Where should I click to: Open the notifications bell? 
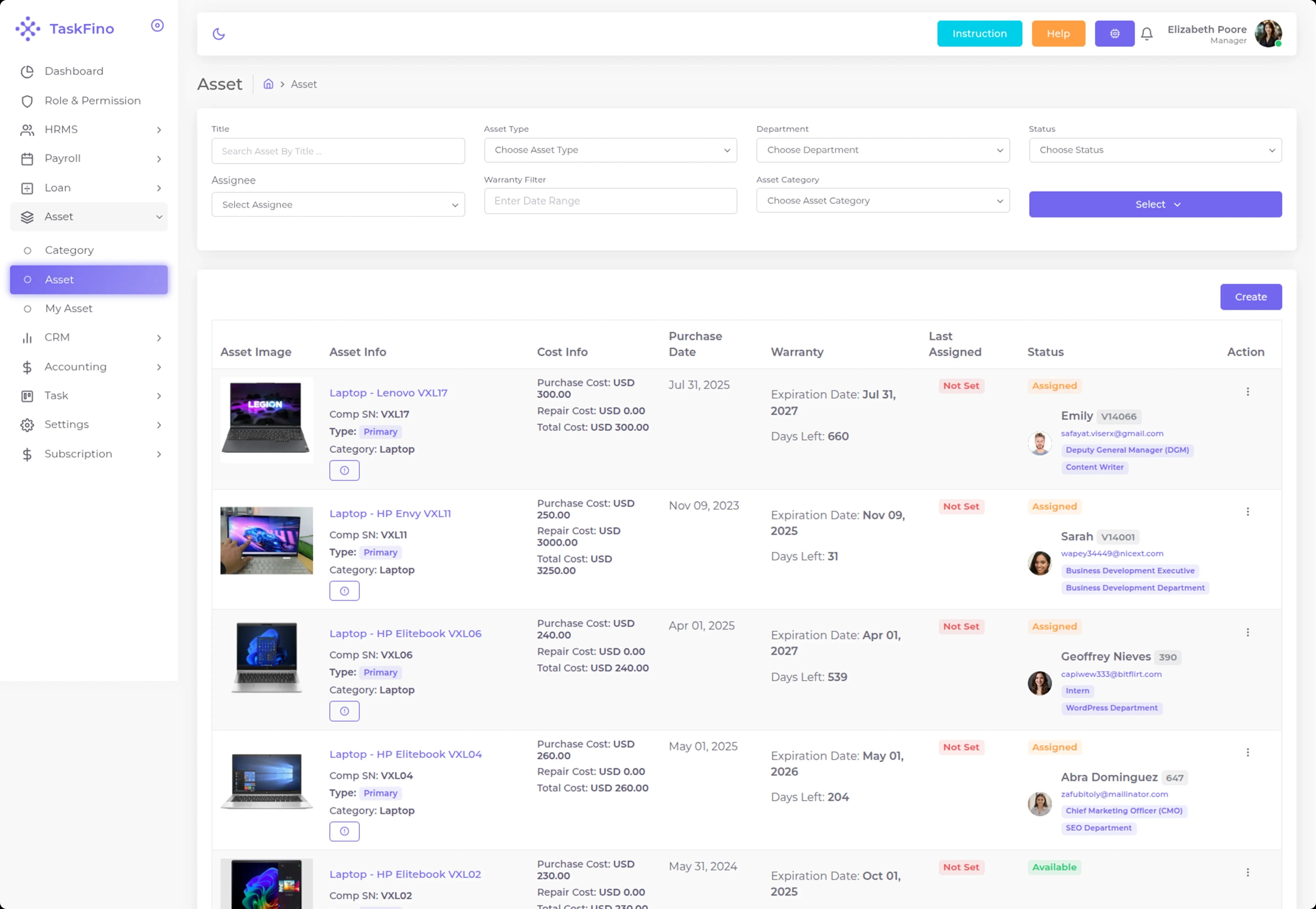1146,34
